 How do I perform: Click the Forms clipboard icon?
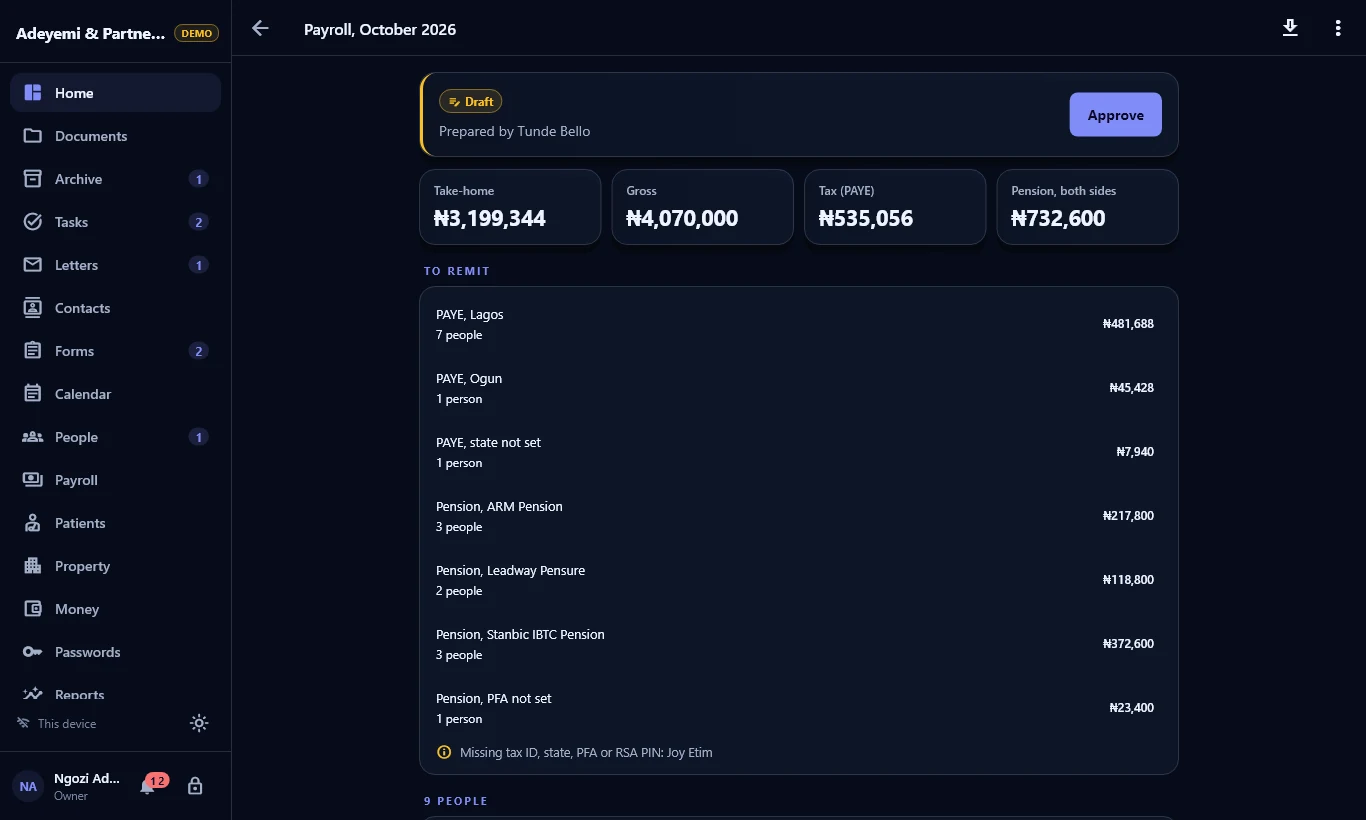pos(33,351)
